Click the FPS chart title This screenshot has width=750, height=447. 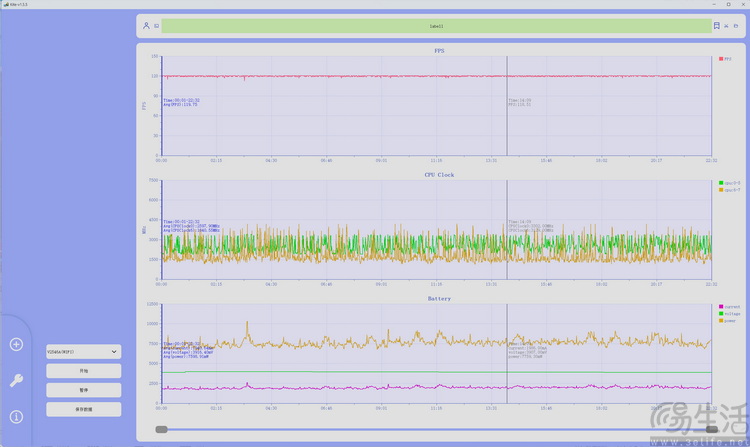click(x=440, y=50)
